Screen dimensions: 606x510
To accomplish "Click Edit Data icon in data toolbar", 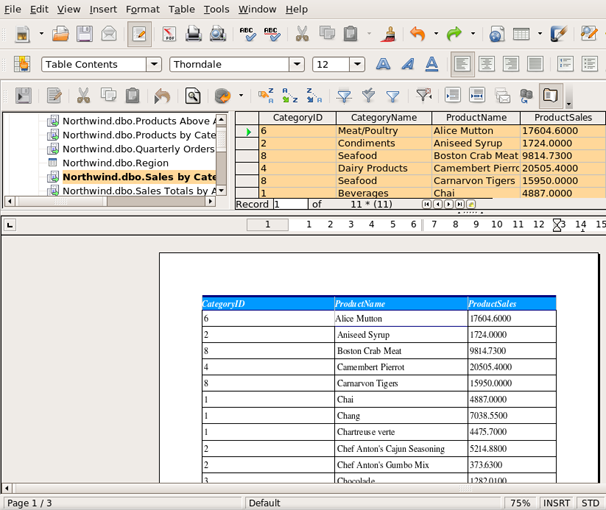I will pyautogui.click(x=54, y=95).
